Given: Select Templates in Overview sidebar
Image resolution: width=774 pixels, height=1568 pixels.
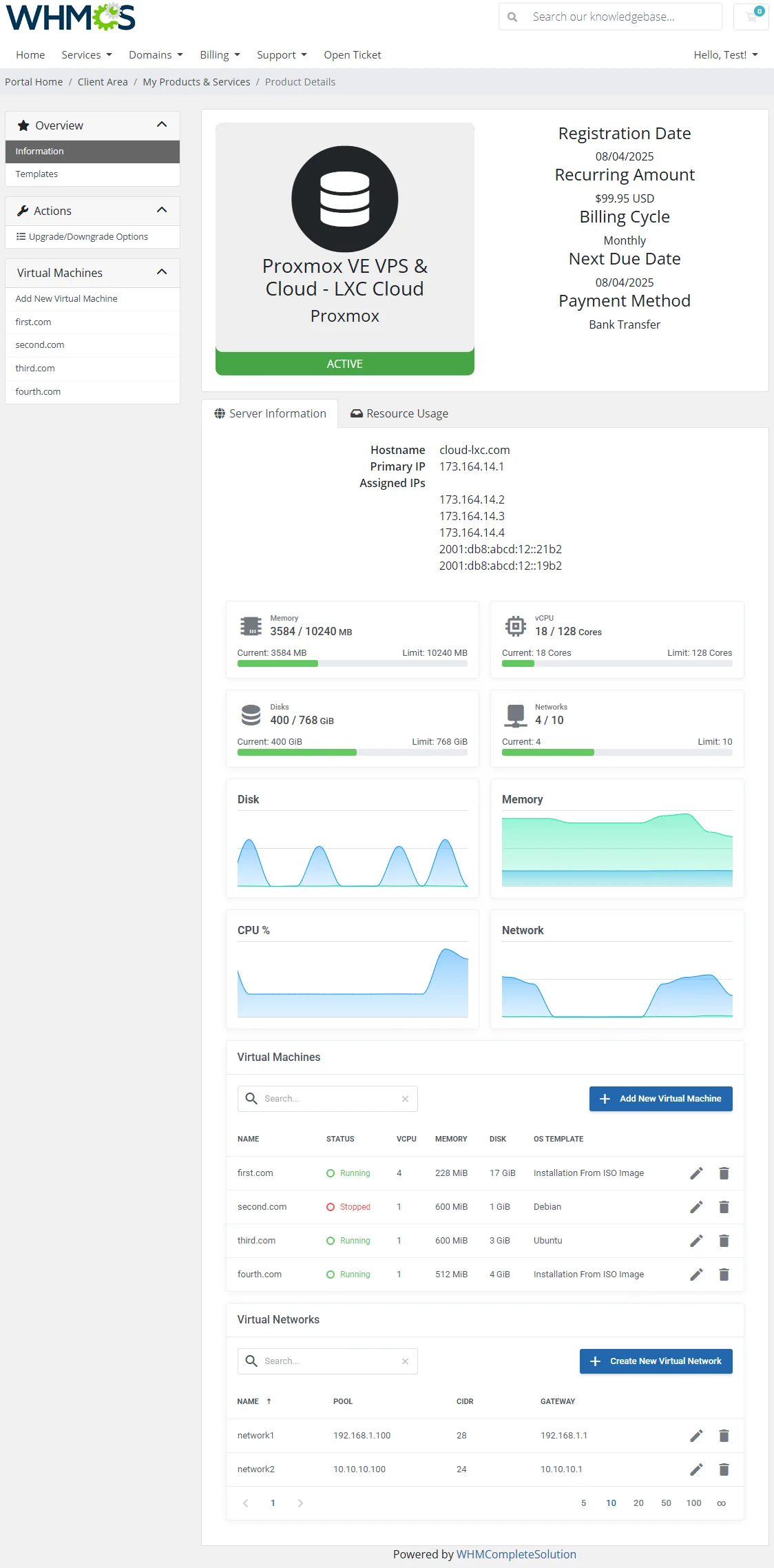Looking at the screenshot, I should [x=92, y=174].
